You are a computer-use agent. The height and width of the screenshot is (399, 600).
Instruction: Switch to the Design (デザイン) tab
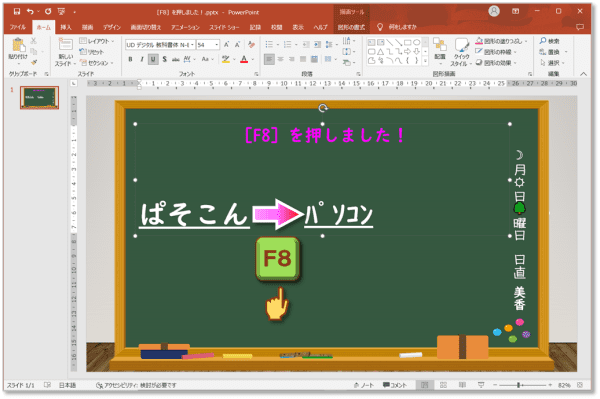tap(112, 27)
